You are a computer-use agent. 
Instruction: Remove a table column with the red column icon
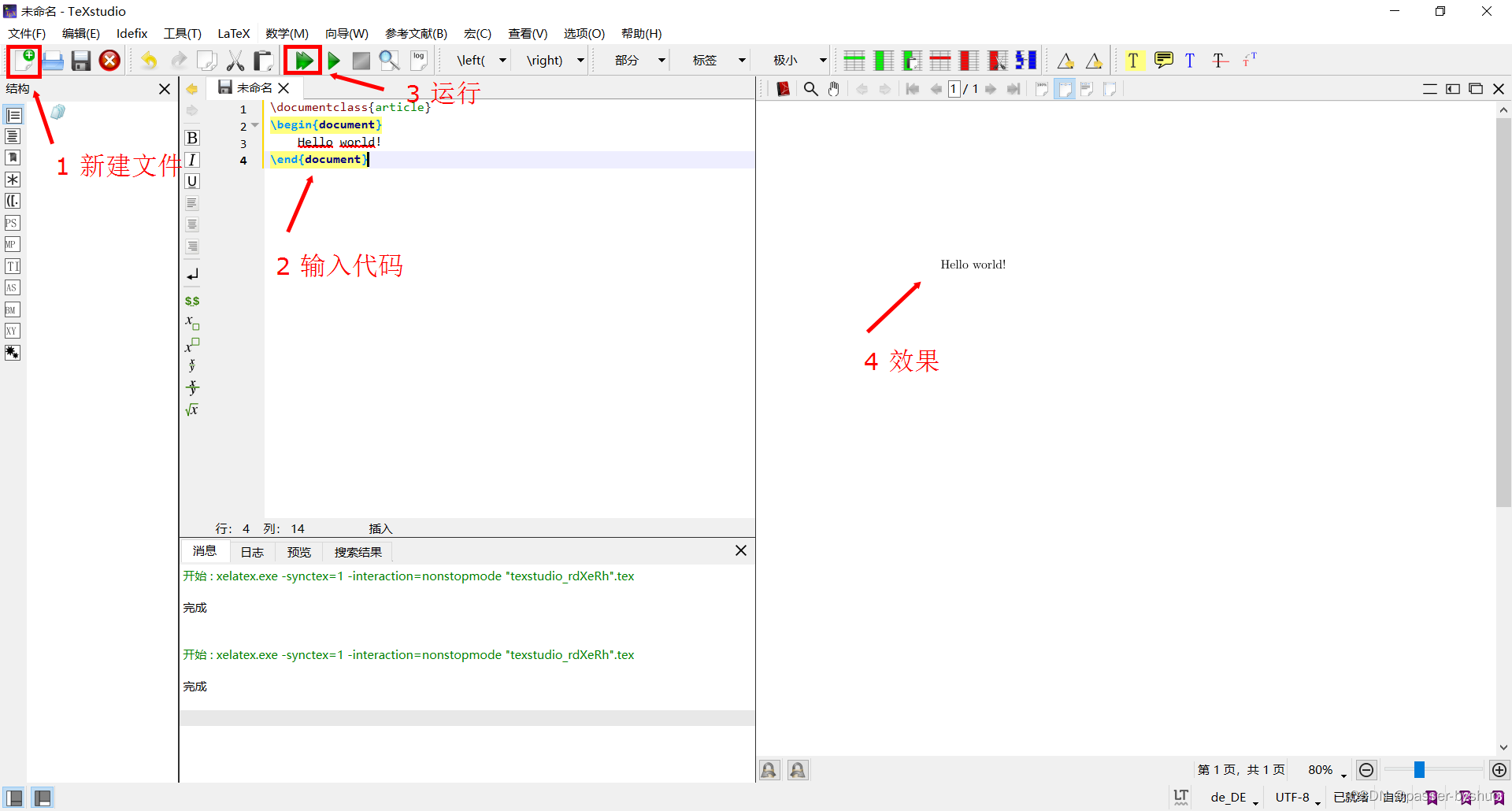click(x=969, y=61)
